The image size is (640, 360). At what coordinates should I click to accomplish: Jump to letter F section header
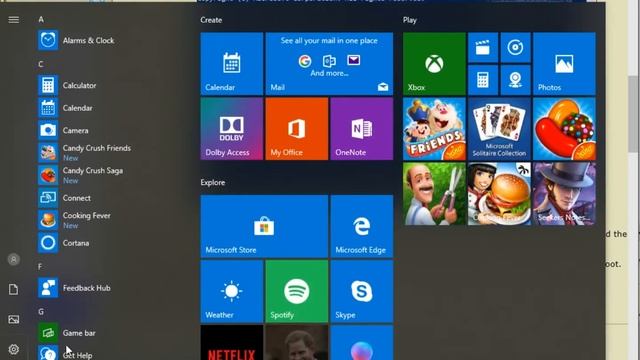click(40, 267)
